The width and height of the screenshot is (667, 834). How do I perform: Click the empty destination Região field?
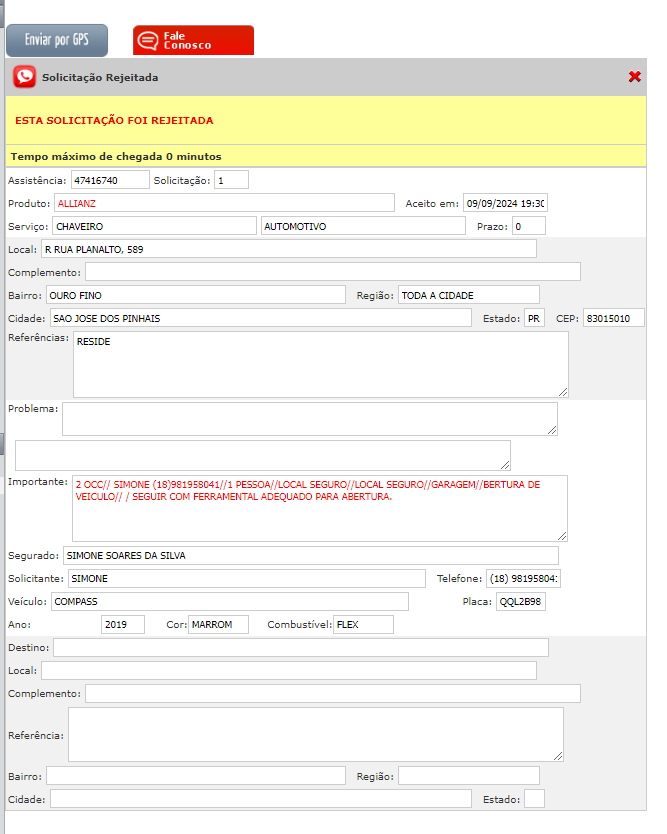click(x=469, y=775)
